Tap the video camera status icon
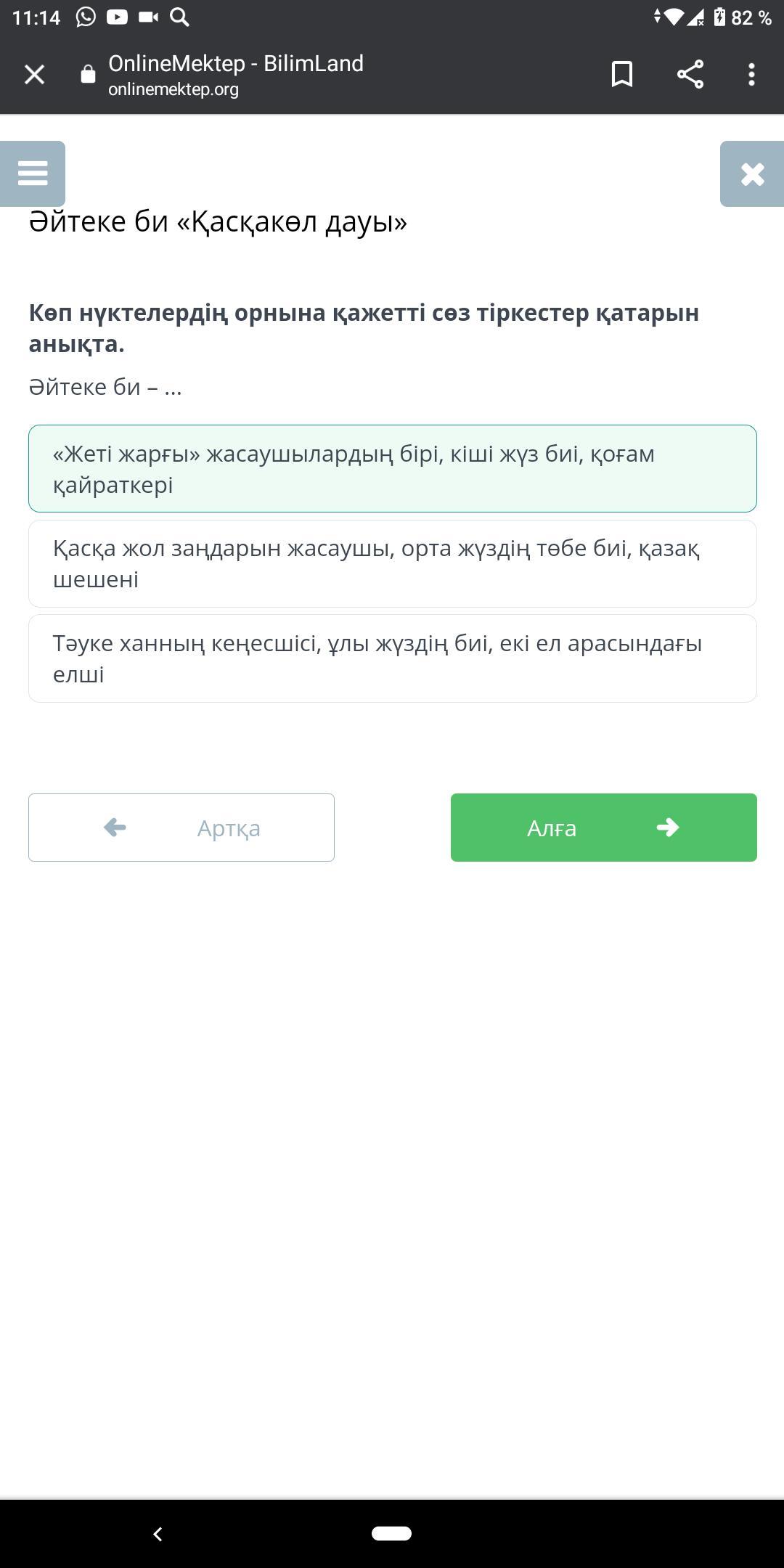784x1568 pixels. click(x=148, y=17)
